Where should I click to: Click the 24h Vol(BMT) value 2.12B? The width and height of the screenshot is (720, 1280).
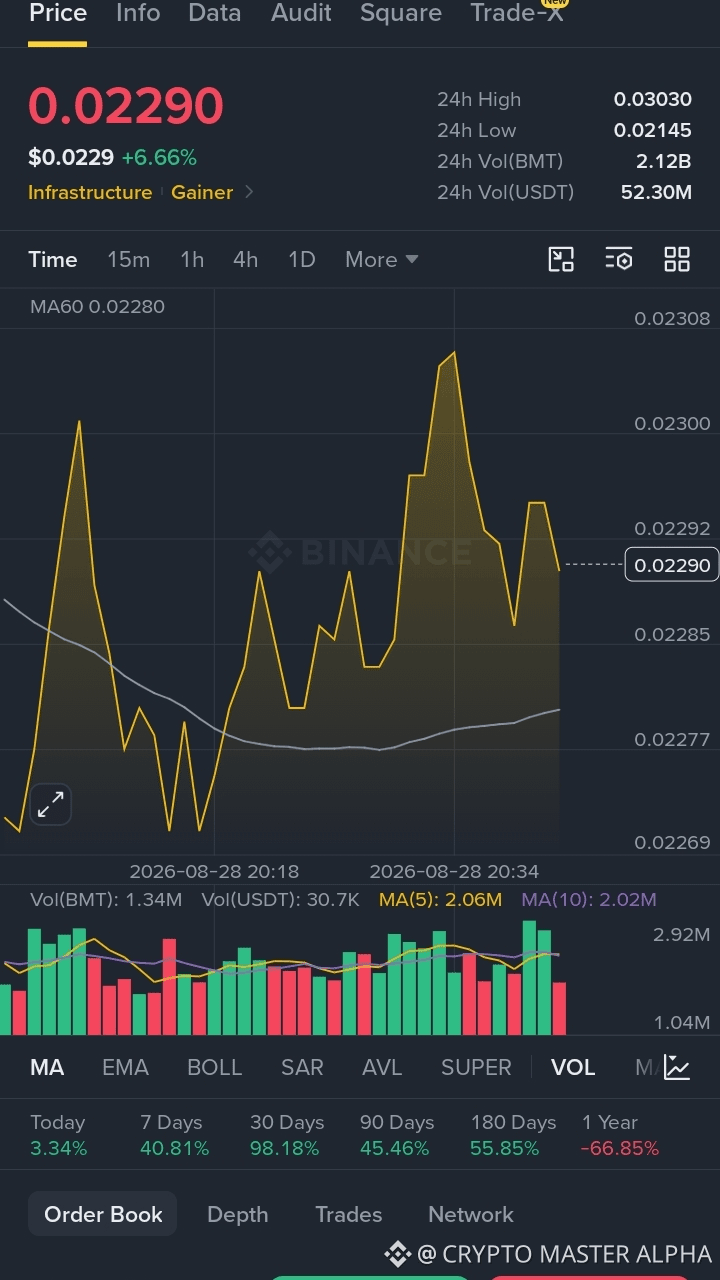click(664, 161)
